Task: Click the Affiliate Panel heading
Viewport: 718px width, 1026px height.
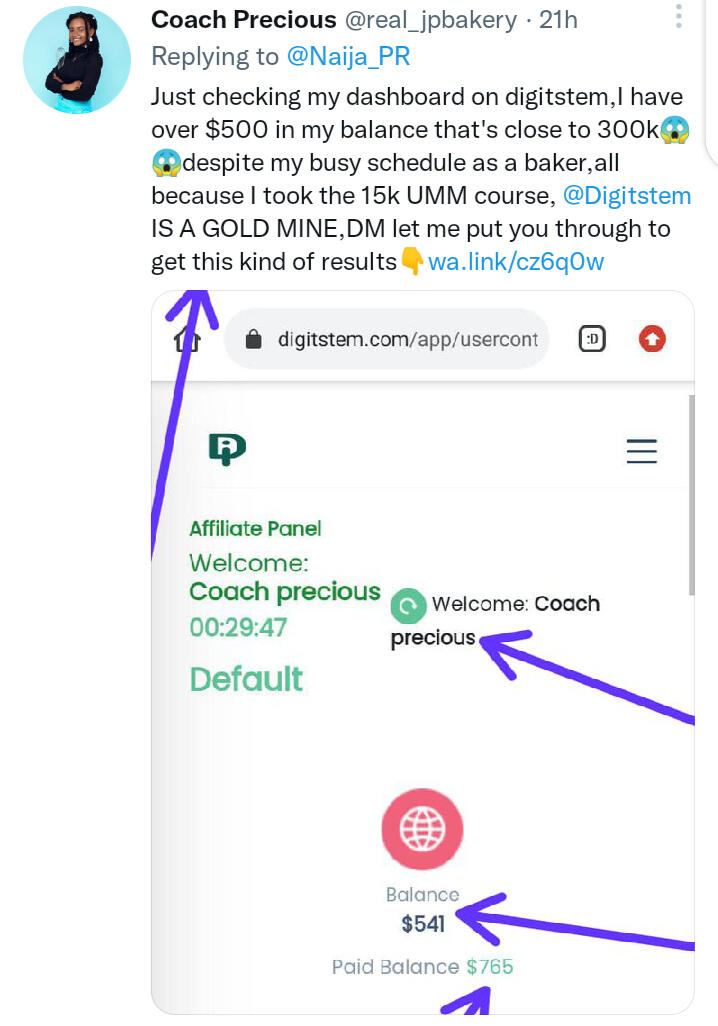Action: [x=255, y=528]
